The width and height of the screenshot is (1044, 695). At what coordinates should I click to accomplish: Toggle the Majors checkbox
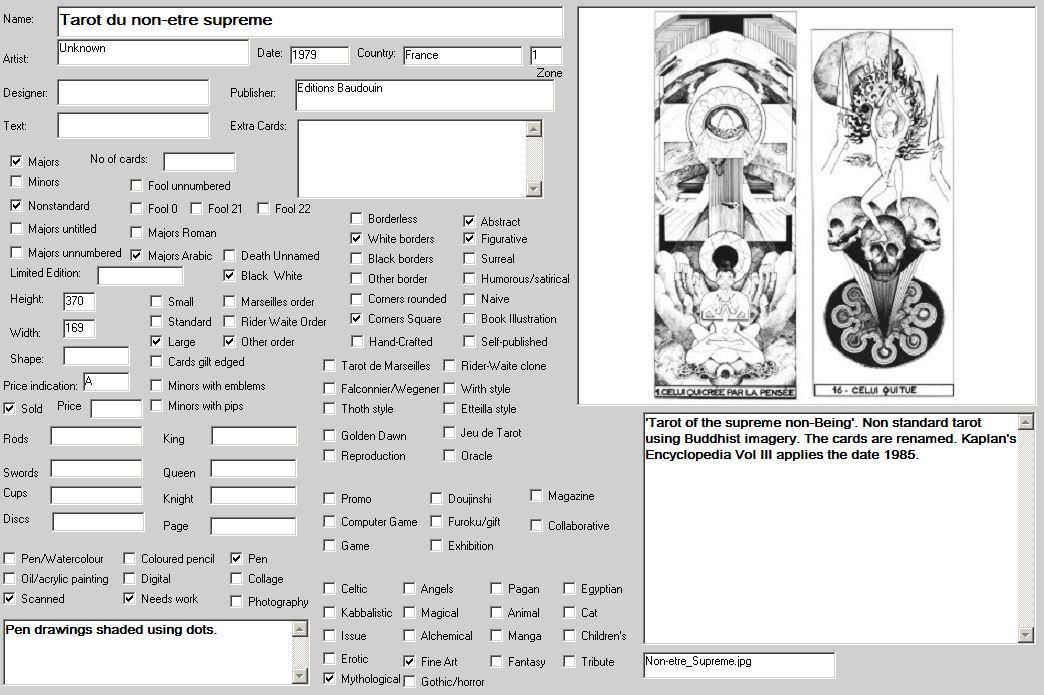[16, 161]
